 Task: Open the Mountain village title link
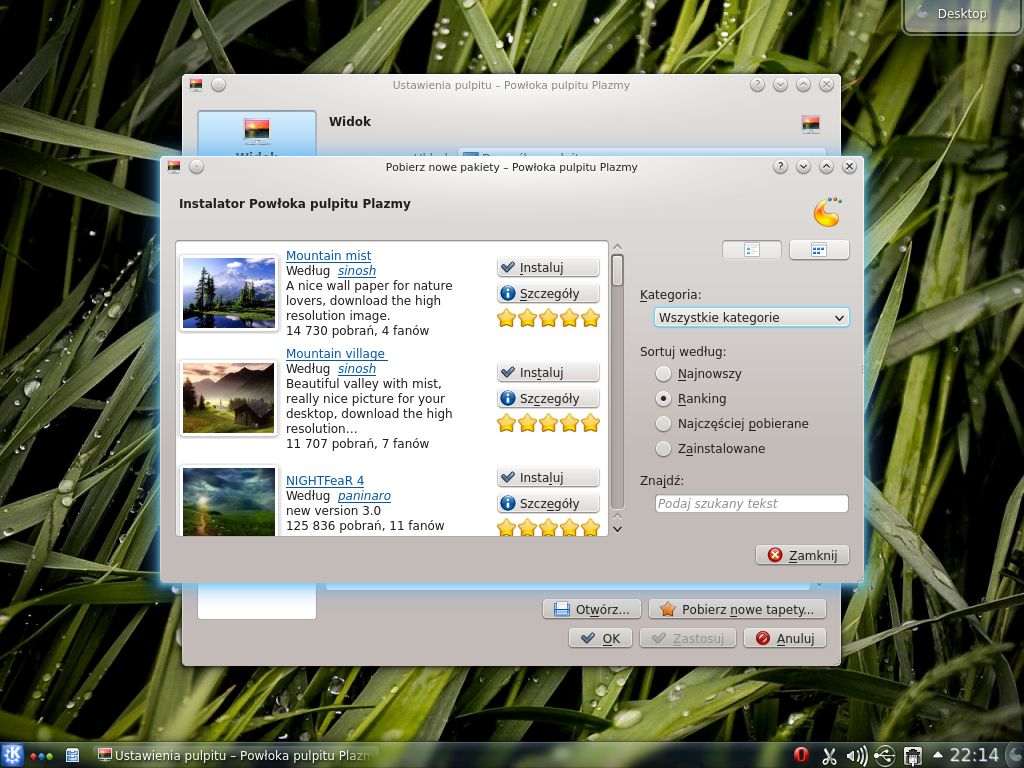click(x=336, y=353)
